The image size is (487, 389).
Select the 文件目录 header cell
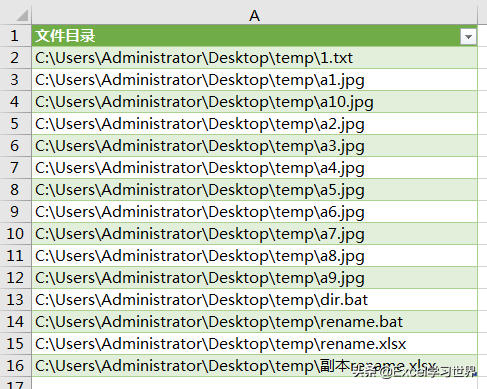pyautogui.click(x=254, y=36)
